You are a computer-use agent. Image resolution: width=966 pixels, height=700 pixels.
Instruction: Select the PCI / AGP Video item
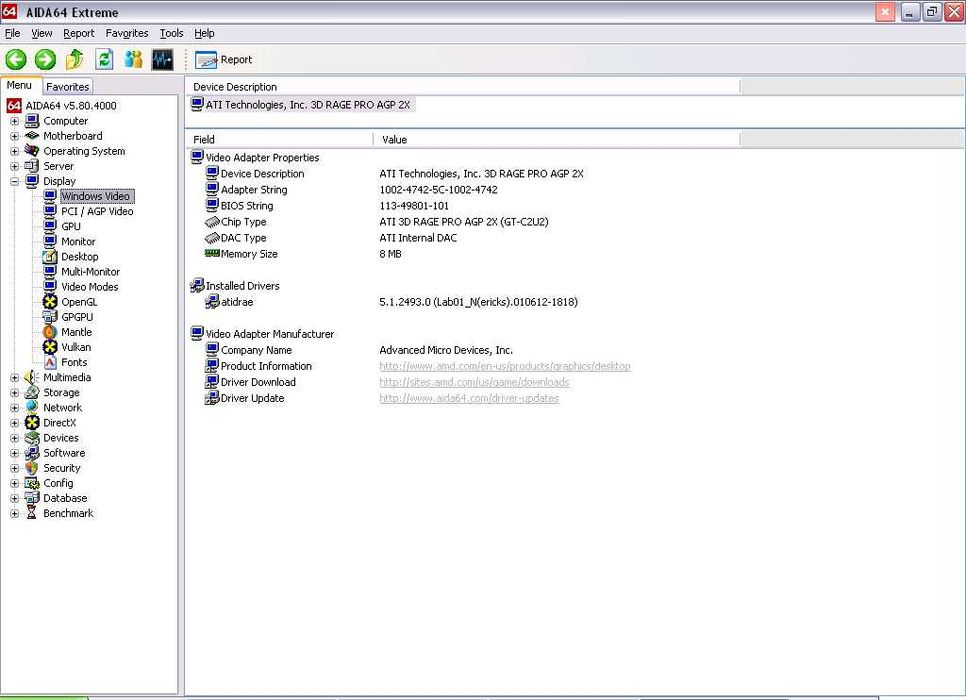tap(97, 211)
